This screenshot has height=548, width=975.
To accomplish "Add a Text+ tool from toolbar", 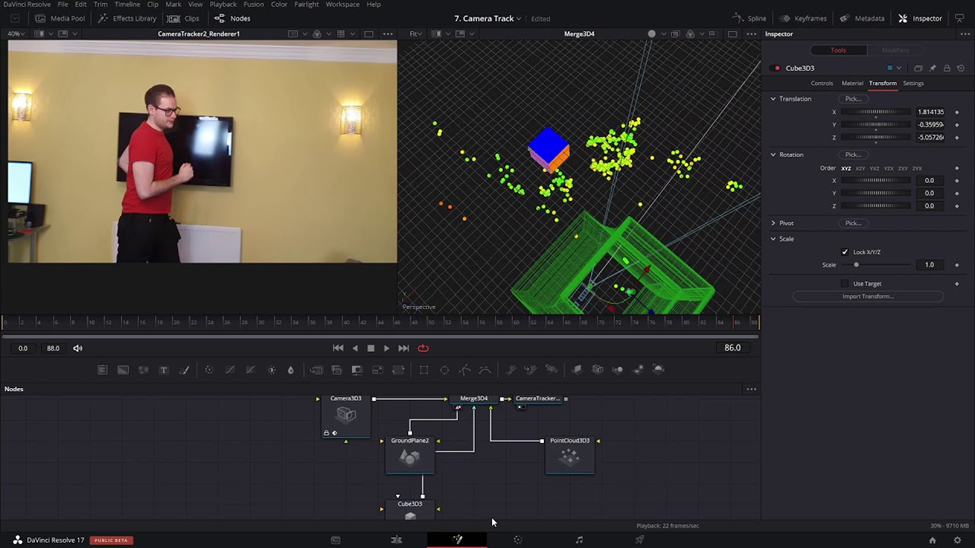I will pyautogui.click(x=164, y=370).
